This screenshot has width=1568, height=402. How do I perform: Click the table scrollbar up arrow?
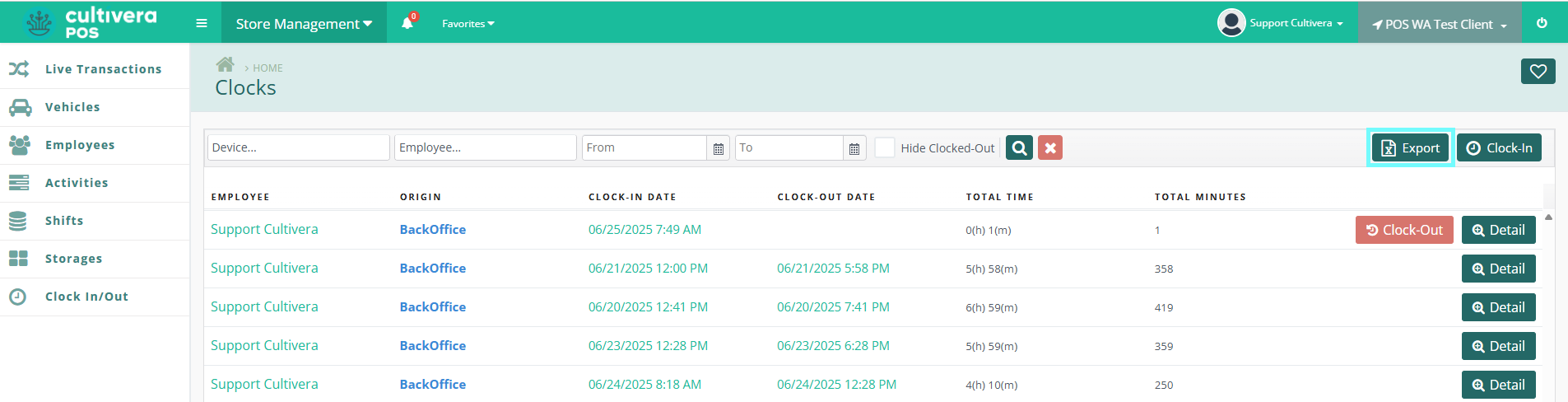click(x=1548, y=217)
